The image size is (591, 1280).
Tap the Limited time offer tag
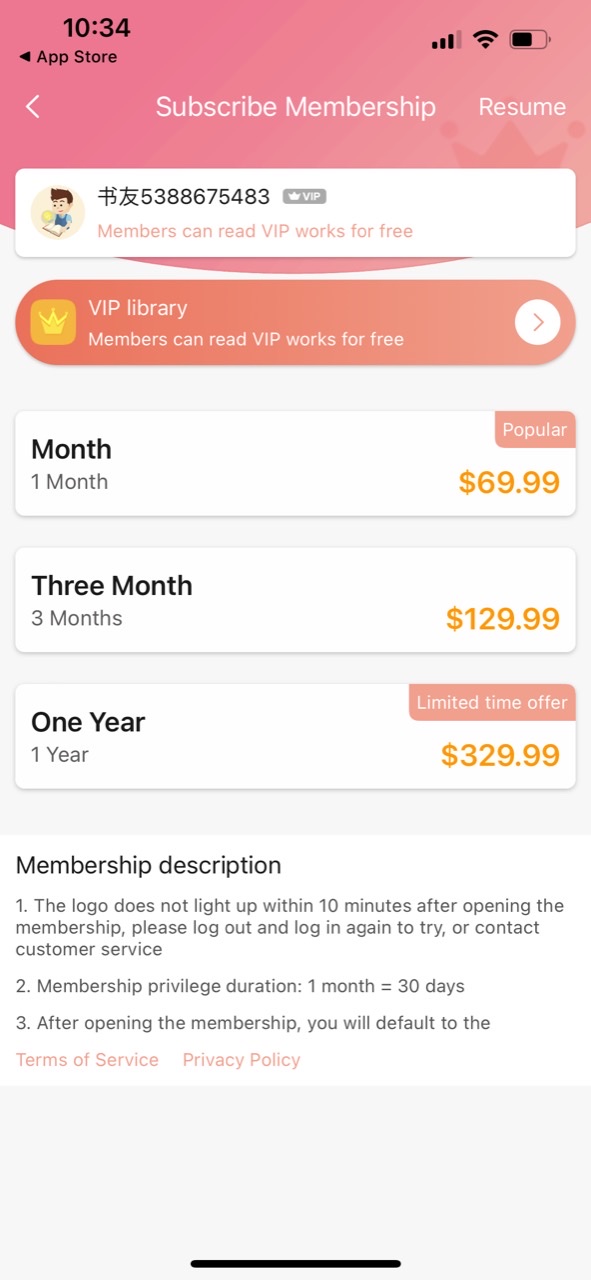492,702
